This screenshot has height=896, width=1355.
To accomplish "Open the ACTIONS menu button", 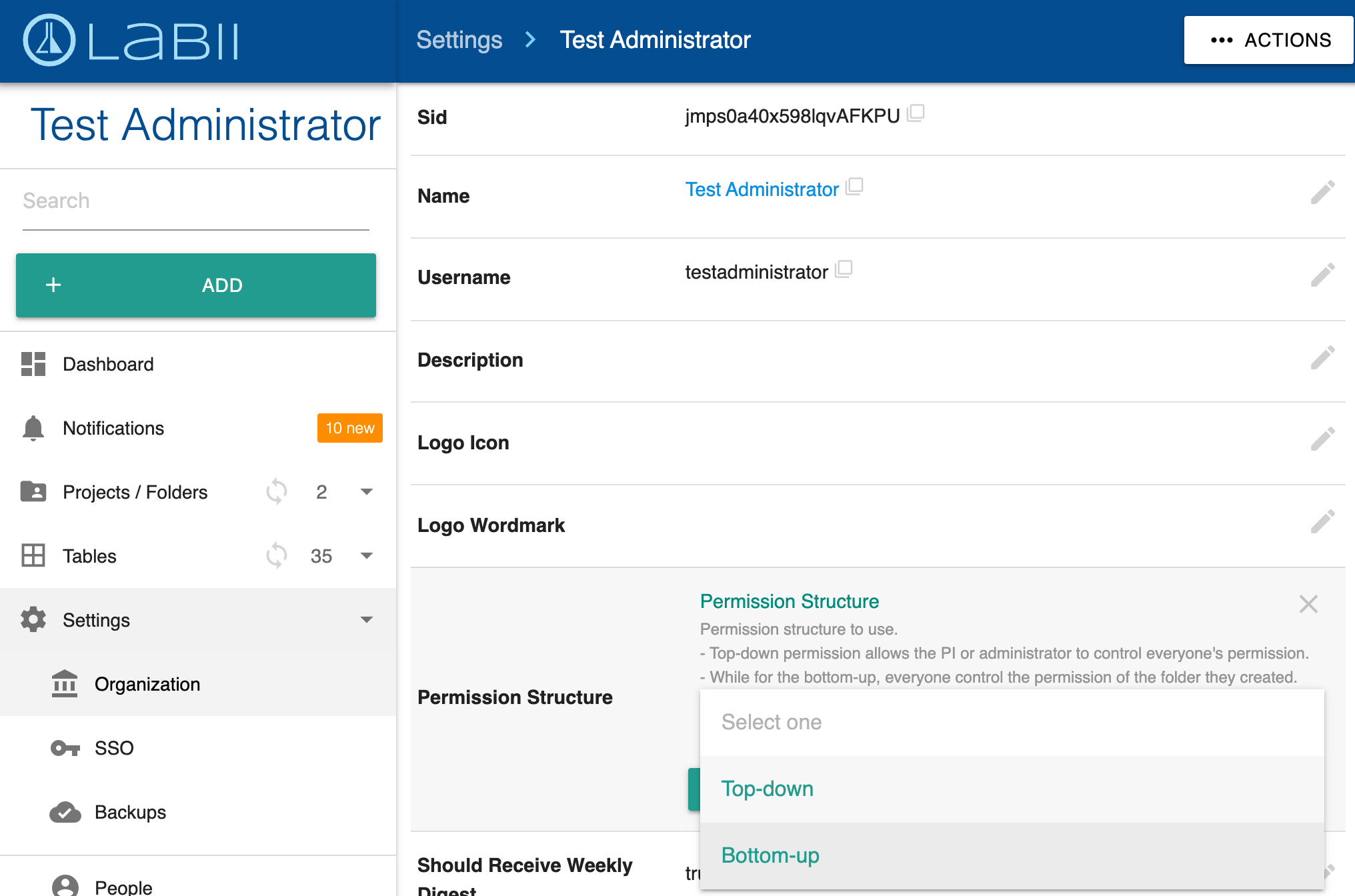I will pyautogui.click(x=1269, y=40).
